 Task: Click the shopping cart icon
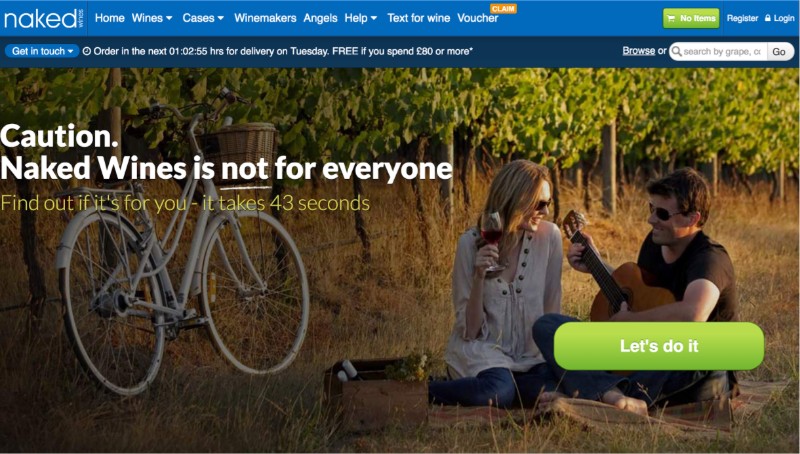(671, 18)
